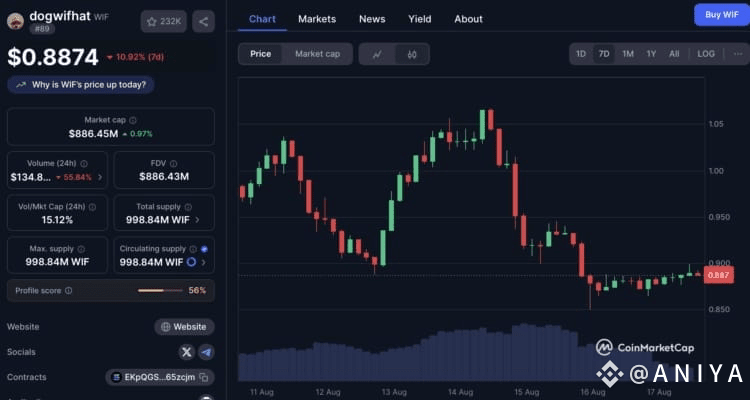750x400 pixels.
Task: Click the Profile score progress bar
Action: click(x=160, y=290)
